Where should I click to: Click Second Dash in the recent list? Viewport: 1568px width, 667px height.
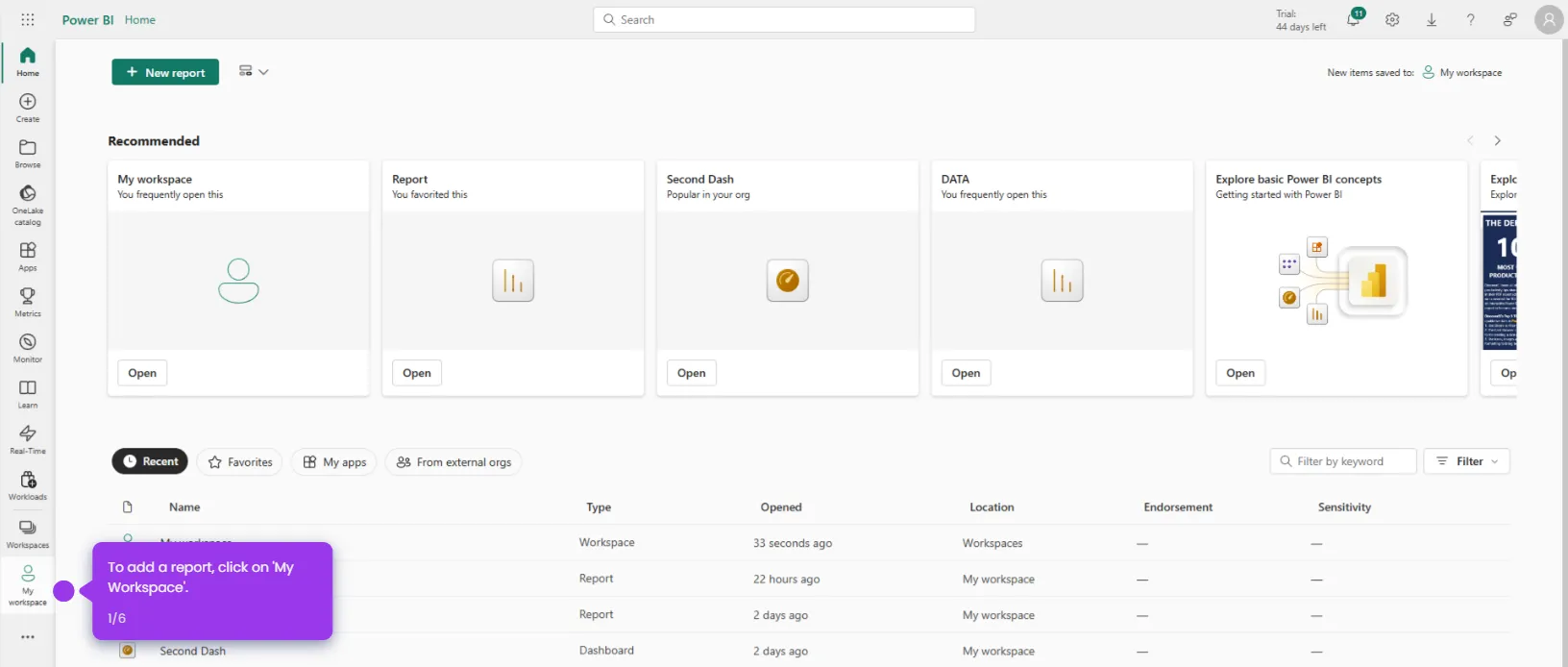click(193, 651)
